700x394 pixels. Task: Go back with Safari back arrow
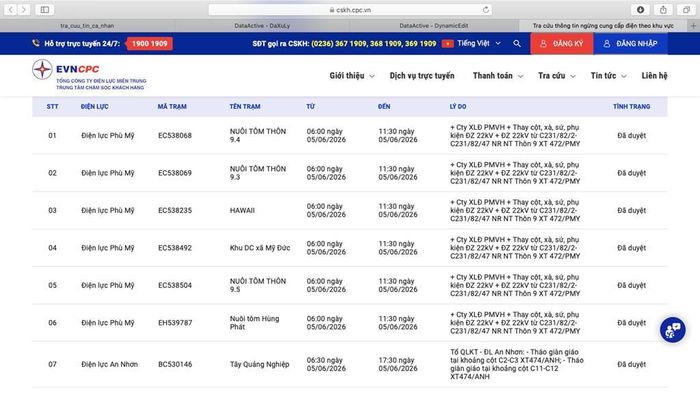pyautogui.click(x=11, y=9)
